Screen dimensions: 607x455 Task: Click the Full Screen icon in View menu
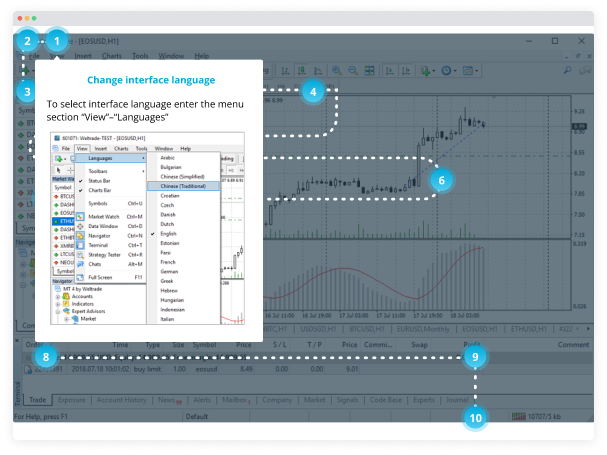pyautogui.click(x=80, y=277)
